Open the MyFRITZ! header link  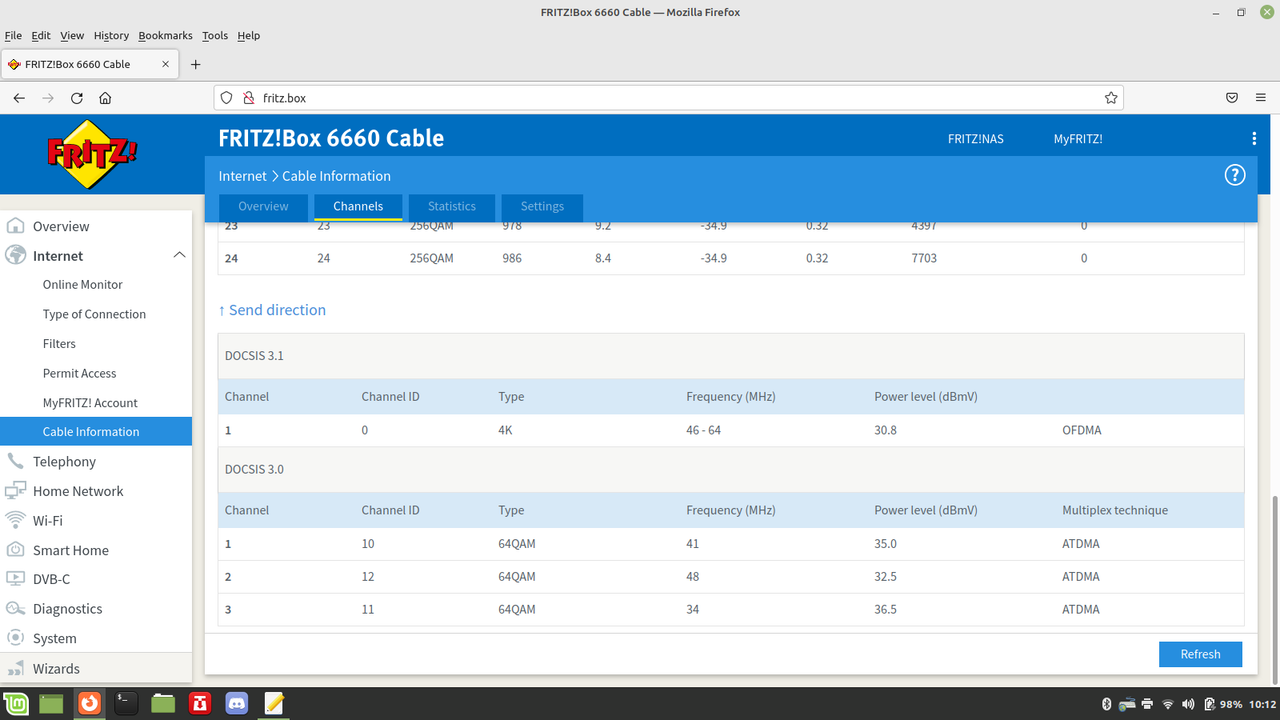click(x=1078, y=139)
